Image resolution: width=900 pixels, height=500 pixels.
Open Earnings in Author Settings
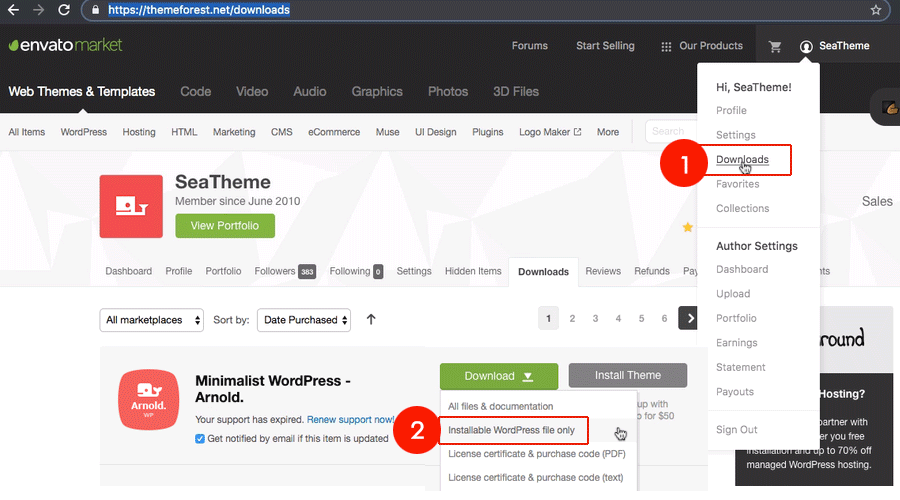[x=737, y=343]
